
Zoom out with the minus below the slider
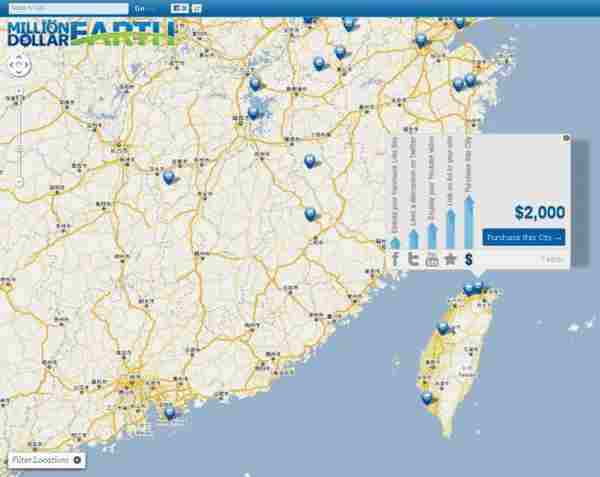[19, 182]
